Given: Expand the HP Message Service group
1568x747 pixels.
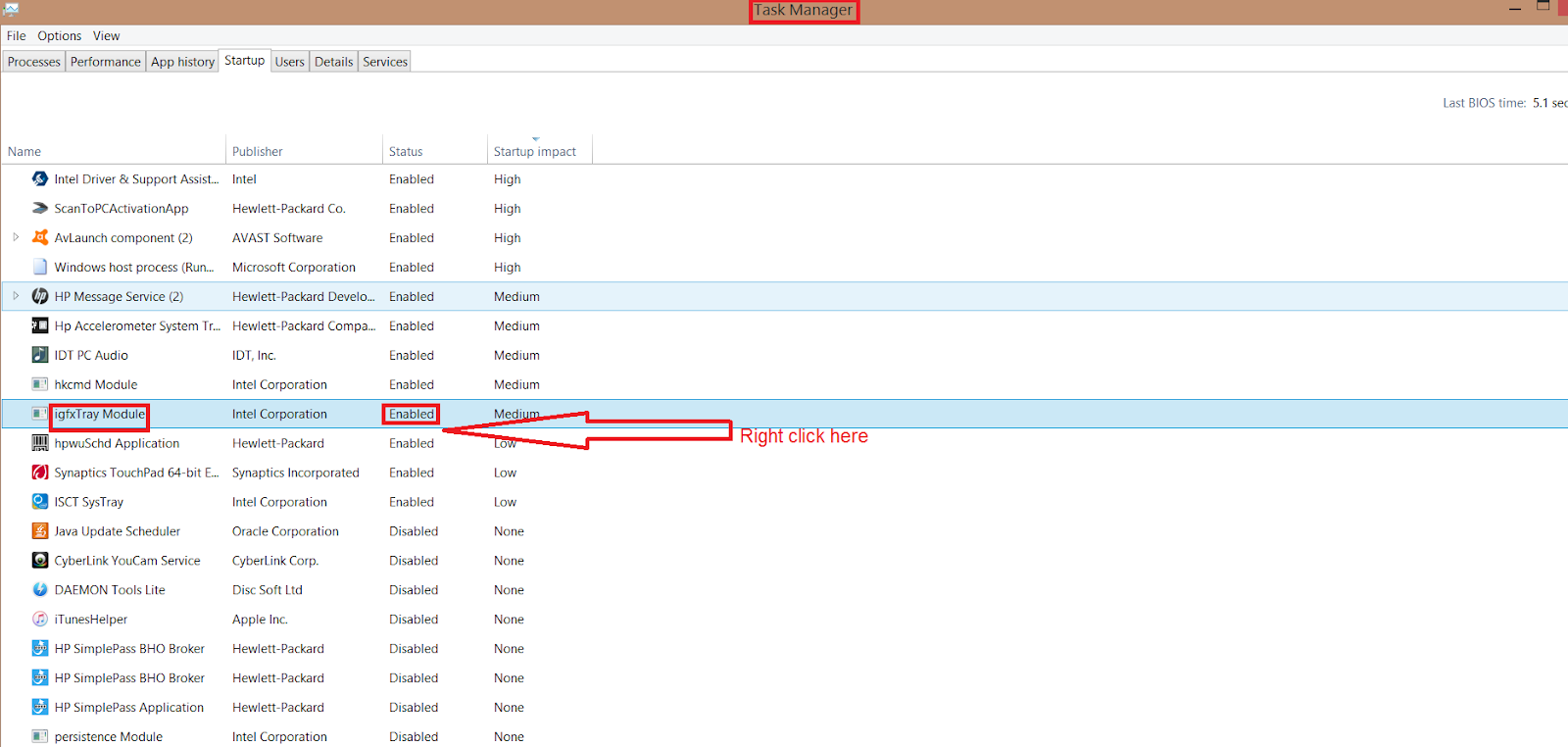Looking at the screenshot, I should 16,296.
